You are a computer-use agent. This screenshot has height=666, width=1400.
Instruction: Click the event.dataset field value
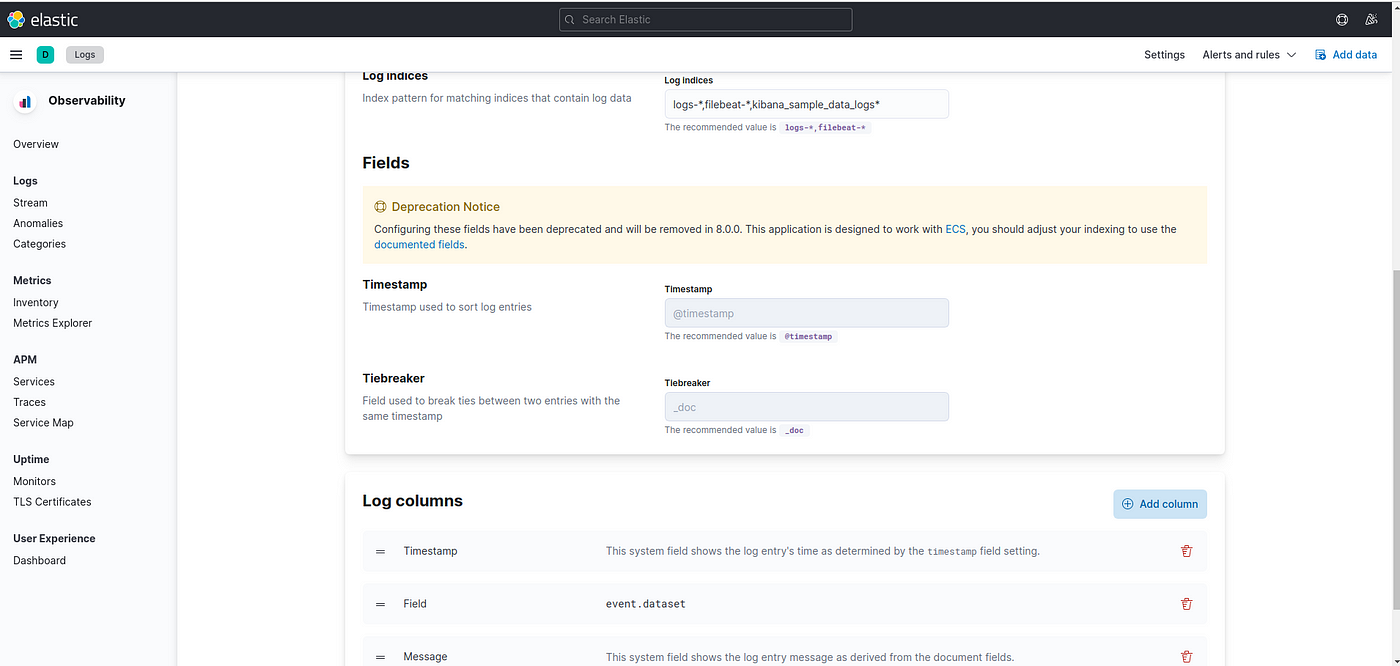(x=646, y=604)
